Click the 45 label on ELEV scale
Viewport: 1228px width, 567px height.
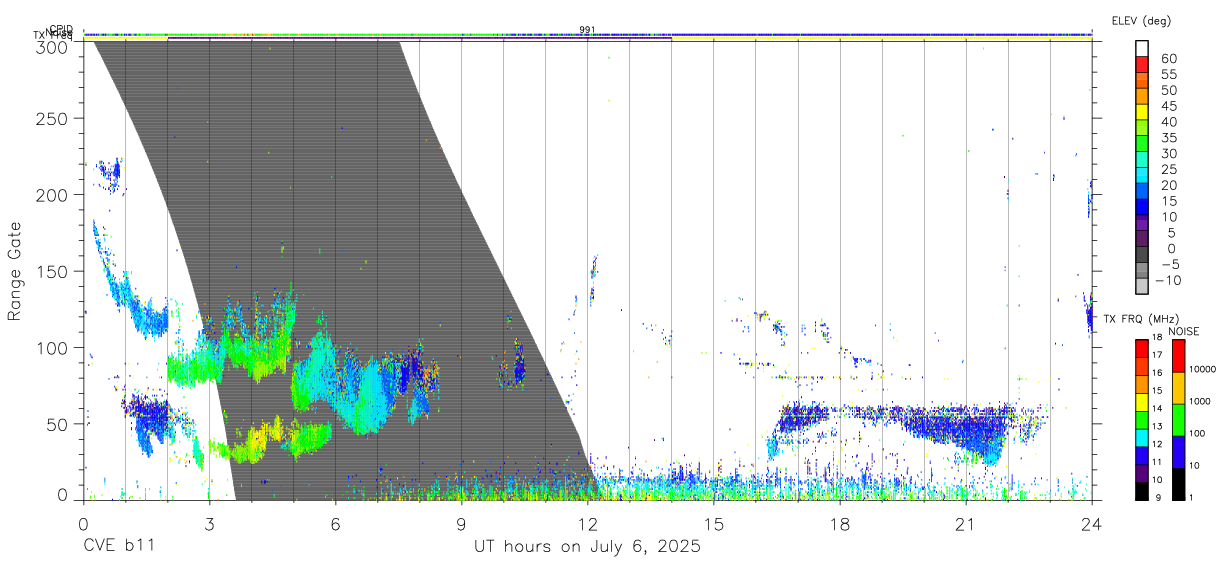1168,106
